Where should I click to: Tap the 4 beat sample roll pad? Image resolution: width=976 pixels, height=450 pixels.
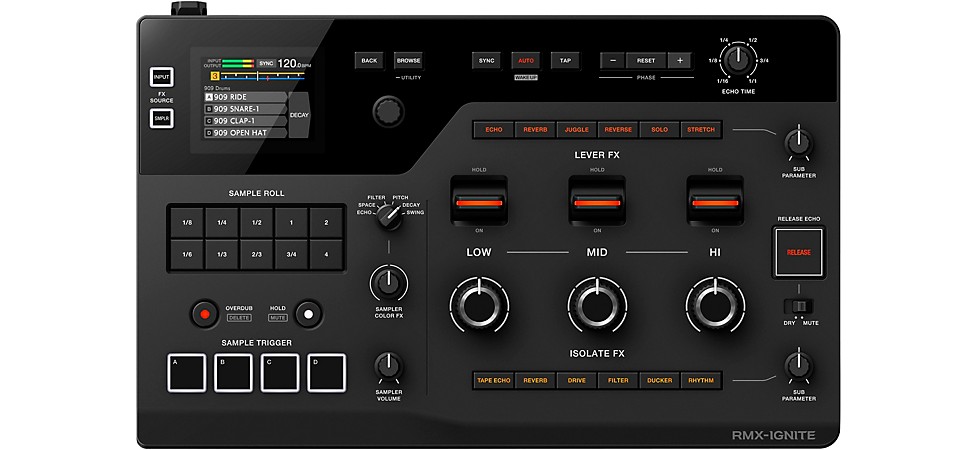click(x=326, y=255)
